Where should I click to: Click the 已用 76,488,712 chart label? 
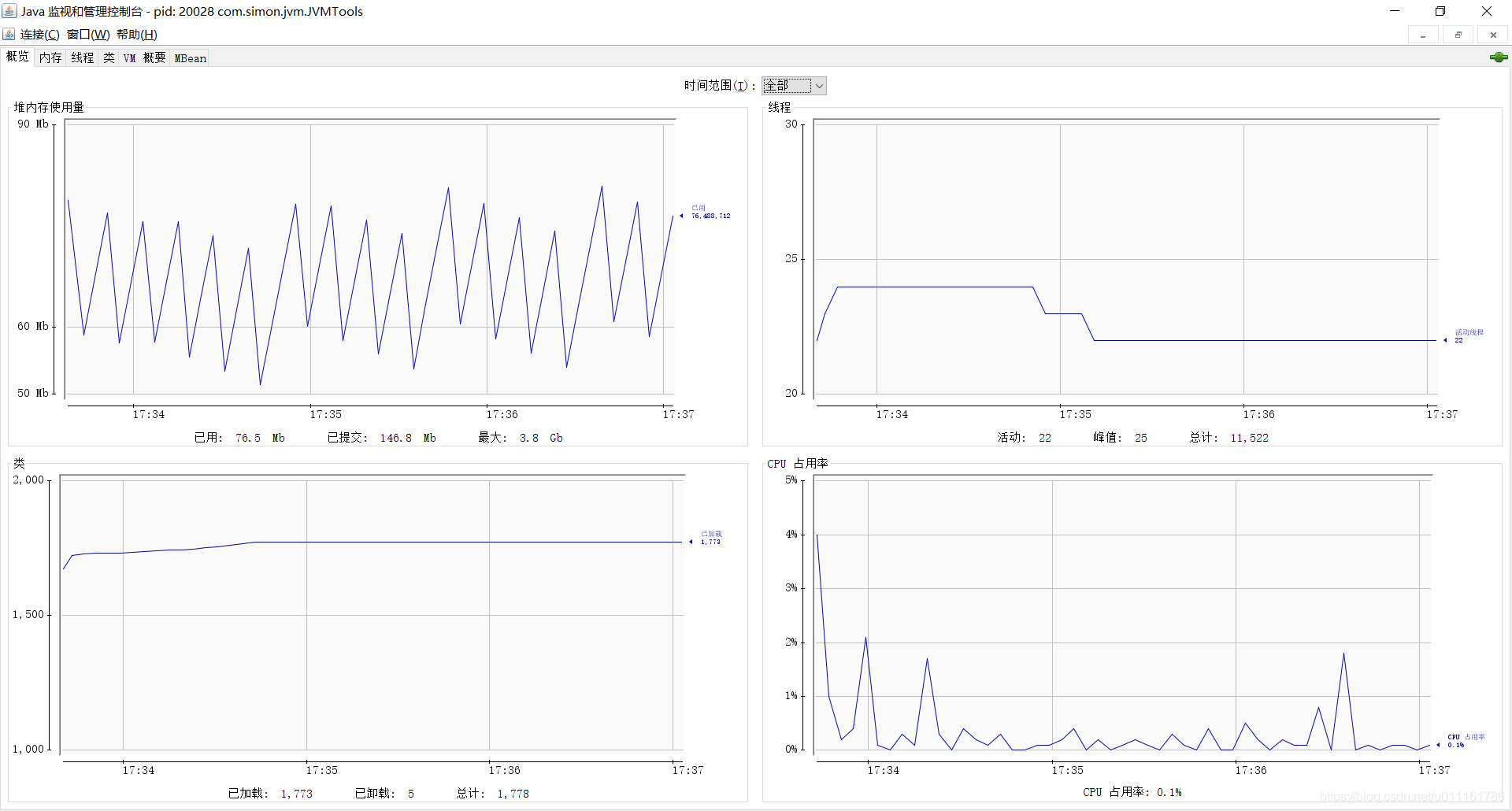(x=710, y=212)
